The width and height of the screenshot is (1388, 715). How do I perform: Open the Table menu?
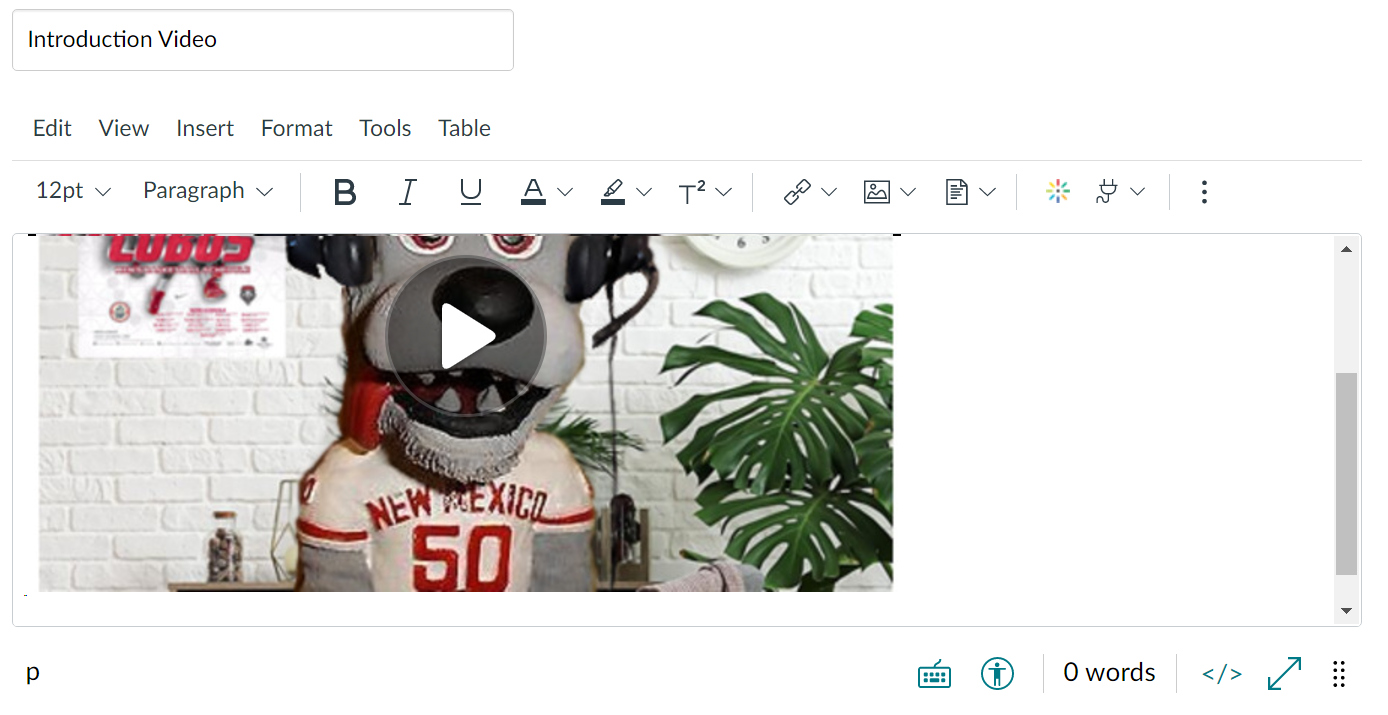coord(465,128)
